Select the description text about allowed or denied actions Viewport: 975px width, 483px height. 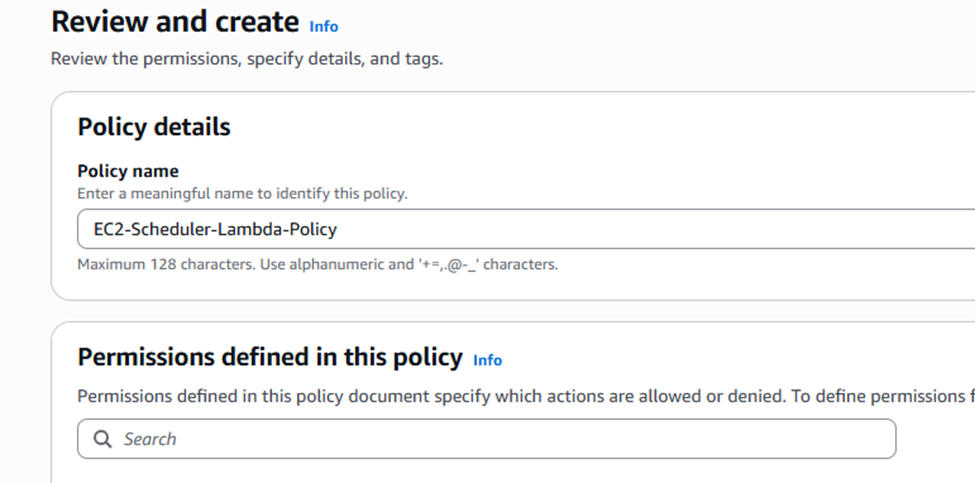point(526,396)
